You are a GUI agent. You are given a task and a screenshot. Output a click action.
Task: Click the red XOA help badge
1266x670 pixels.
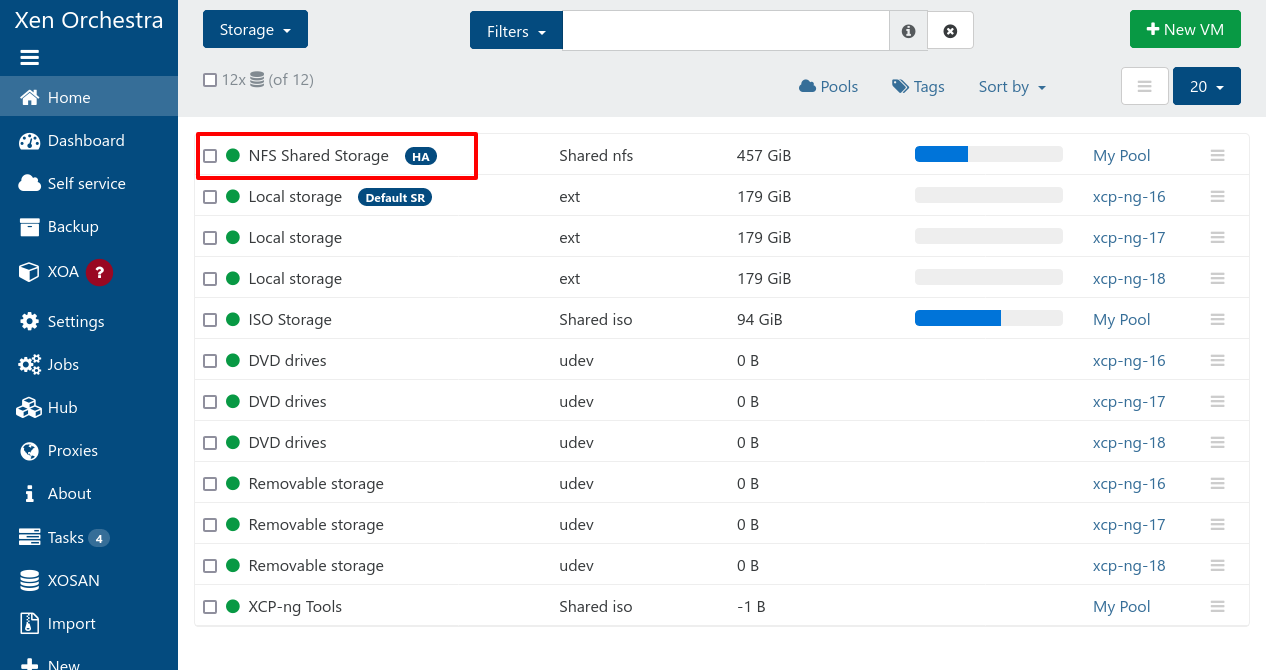pos(99,272)
